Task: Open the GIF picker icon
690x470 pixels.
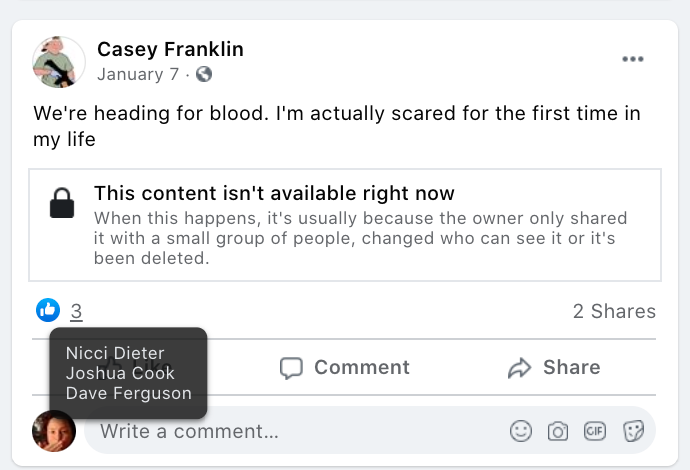Action: click(x=595, y=431)
